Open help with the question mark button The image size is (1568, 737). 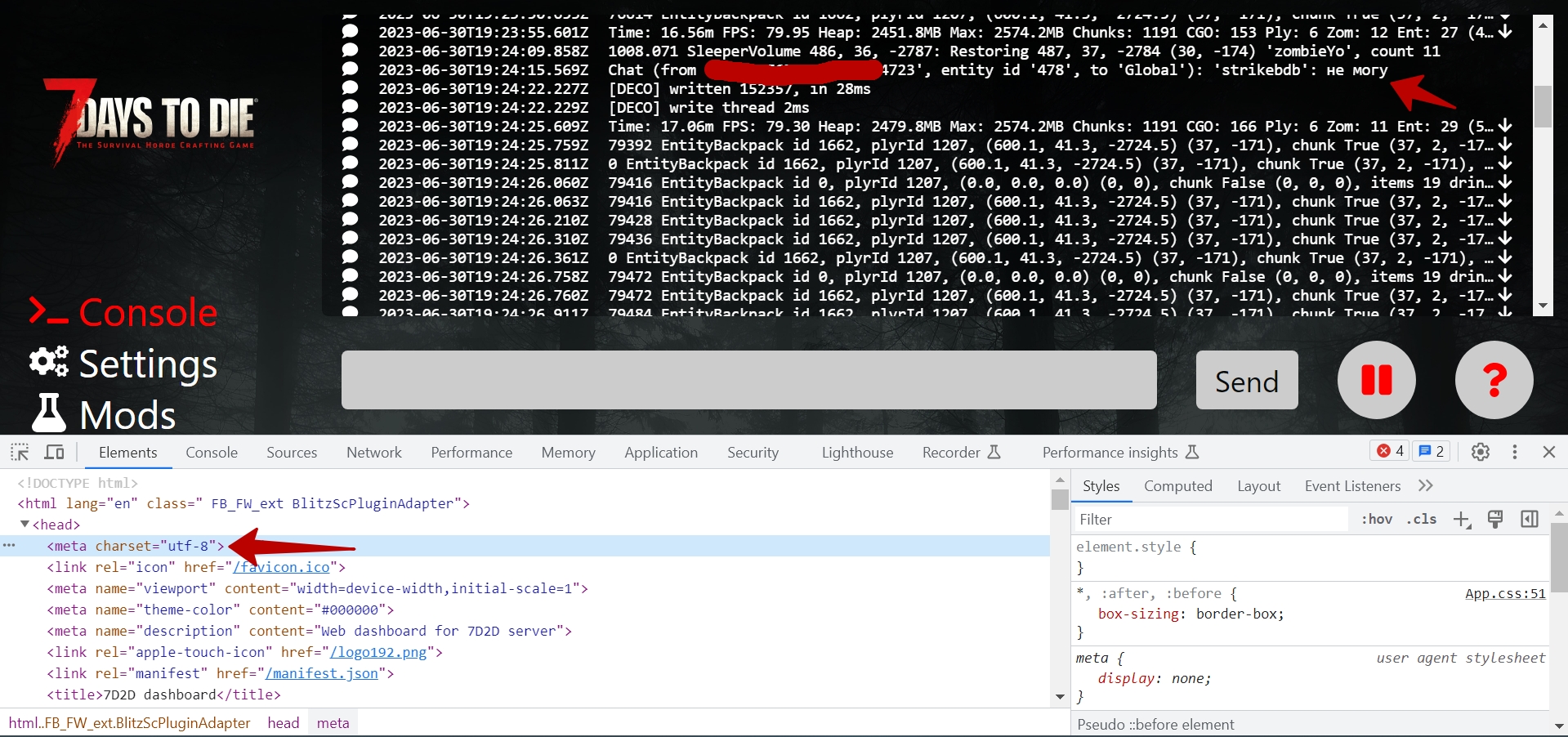pos(1494,380)
